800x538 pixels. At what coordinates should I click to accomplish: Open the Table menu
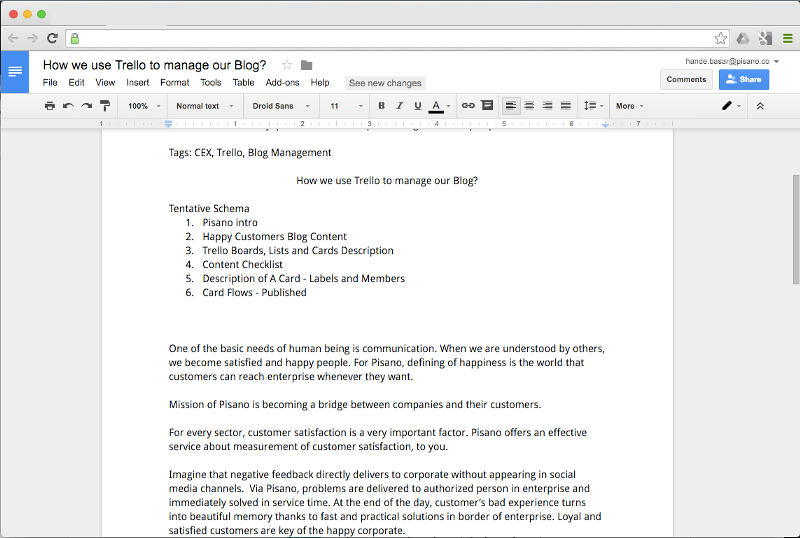point(243,83)
